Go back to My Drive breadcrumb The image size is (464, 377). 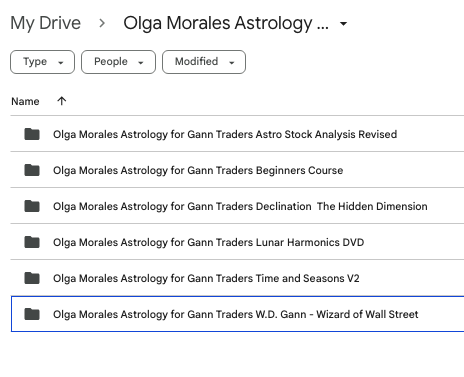point(46,23)
